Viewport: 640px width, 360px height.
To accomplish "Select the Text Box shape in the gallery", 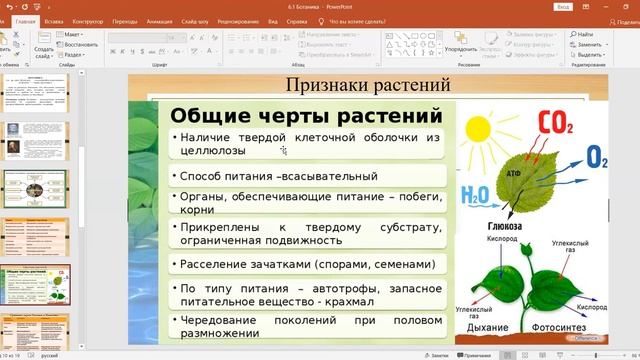I will [390, 36].
